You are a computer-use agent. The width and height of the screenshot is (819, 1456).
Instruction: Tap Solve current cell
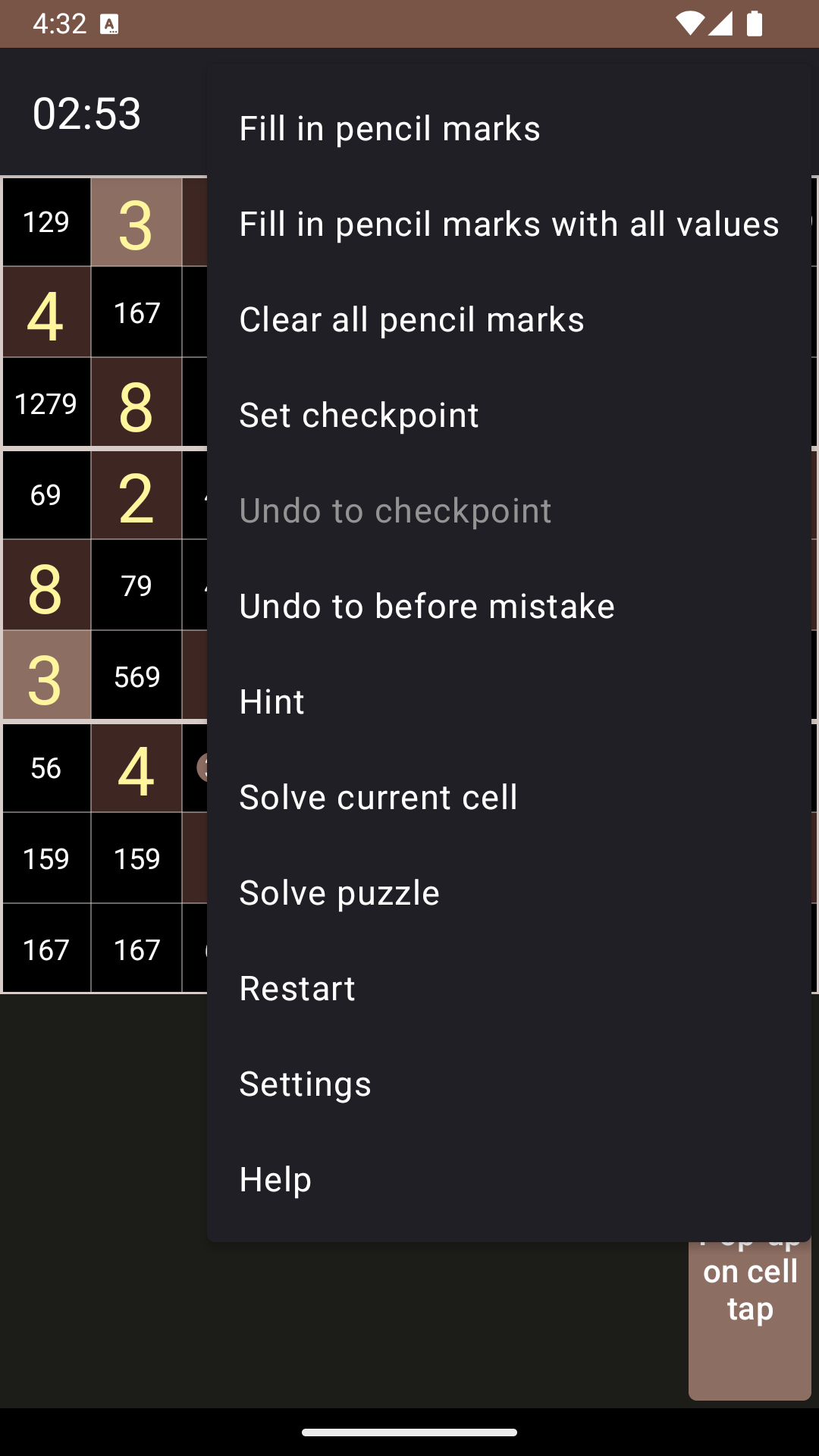[x=378, y=797]
